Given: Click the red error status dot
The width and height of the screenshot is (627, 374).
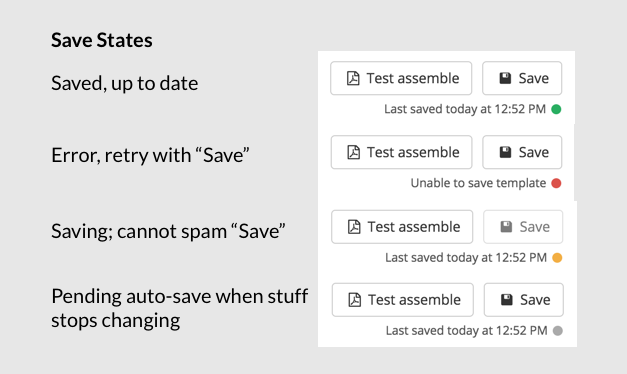Looking at the screenshot, I should pyautogui.click(x=556, y=183).
